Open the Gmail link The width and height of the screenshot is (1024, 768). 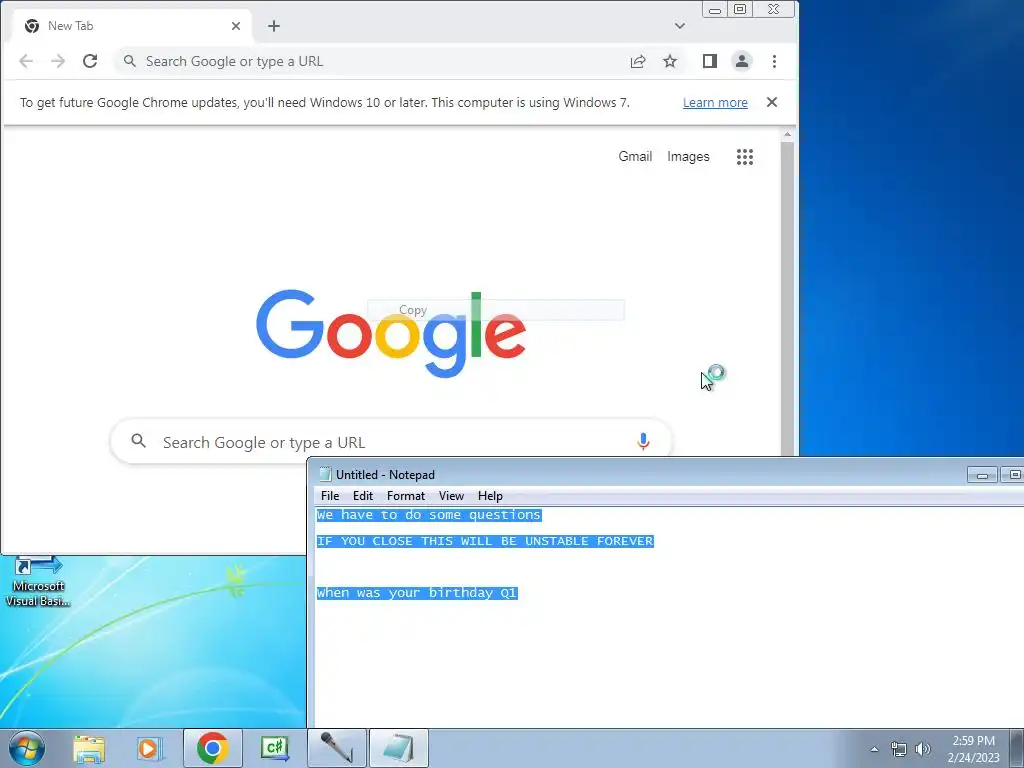pos(635,157)
